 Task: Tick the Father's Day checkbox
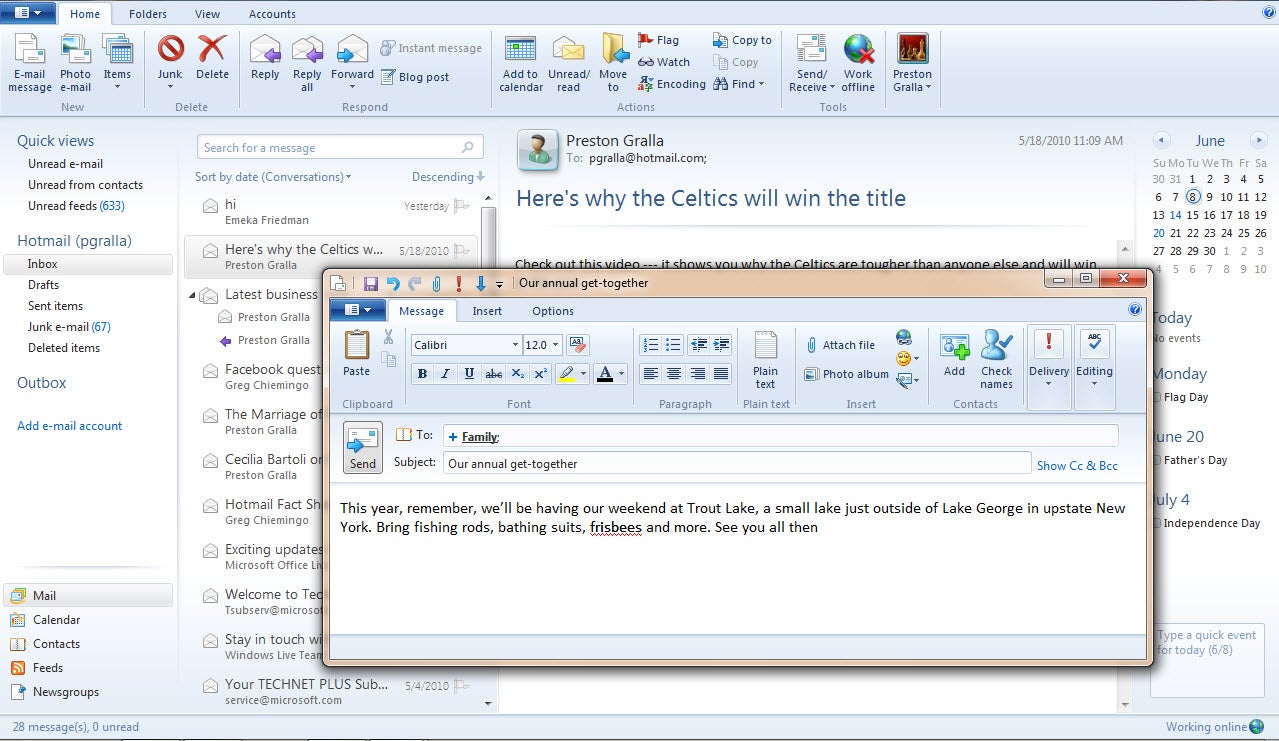click(x=1158, y=460)
